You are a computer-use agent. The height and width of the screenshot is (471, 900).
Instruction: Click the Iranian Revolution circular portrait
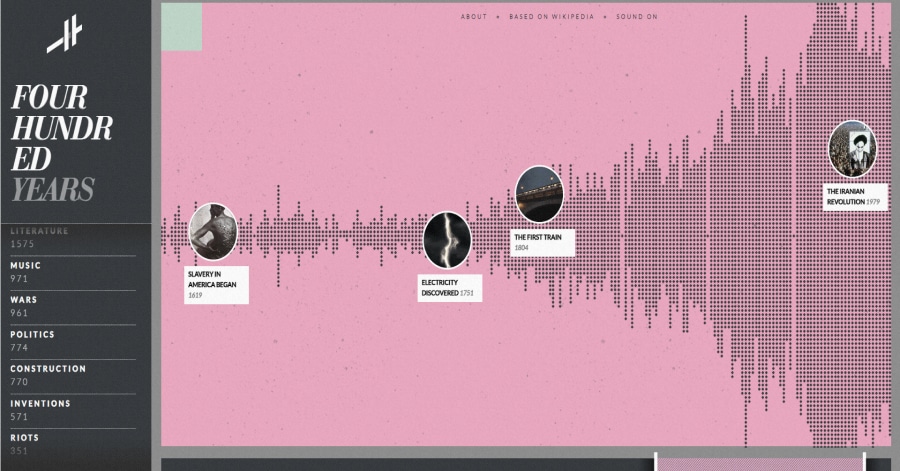tap(852, 149)
